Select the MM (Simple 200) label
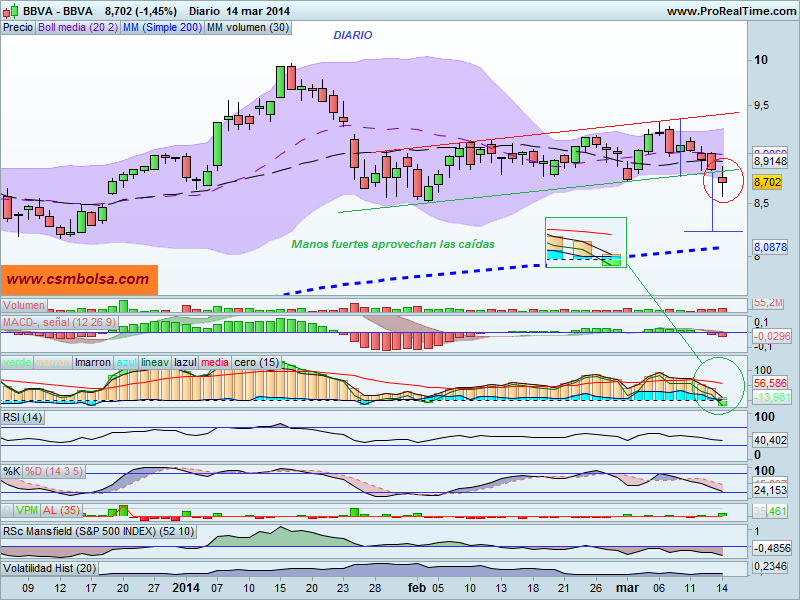This screenshot has height=600, width=800. (x=162, y=28)
